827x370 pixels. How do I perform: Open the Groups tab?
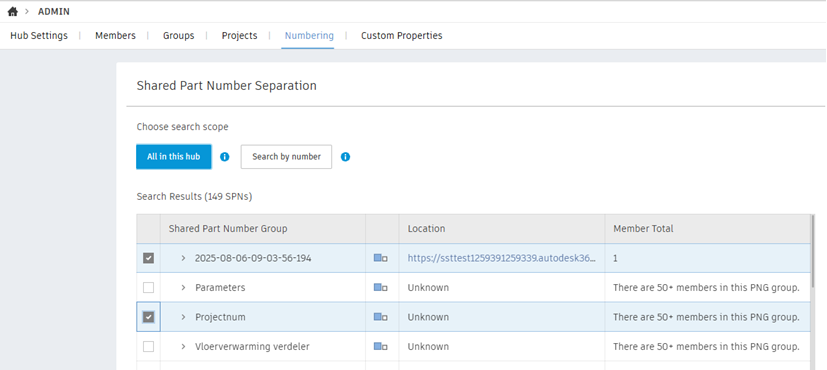(178, 36)
